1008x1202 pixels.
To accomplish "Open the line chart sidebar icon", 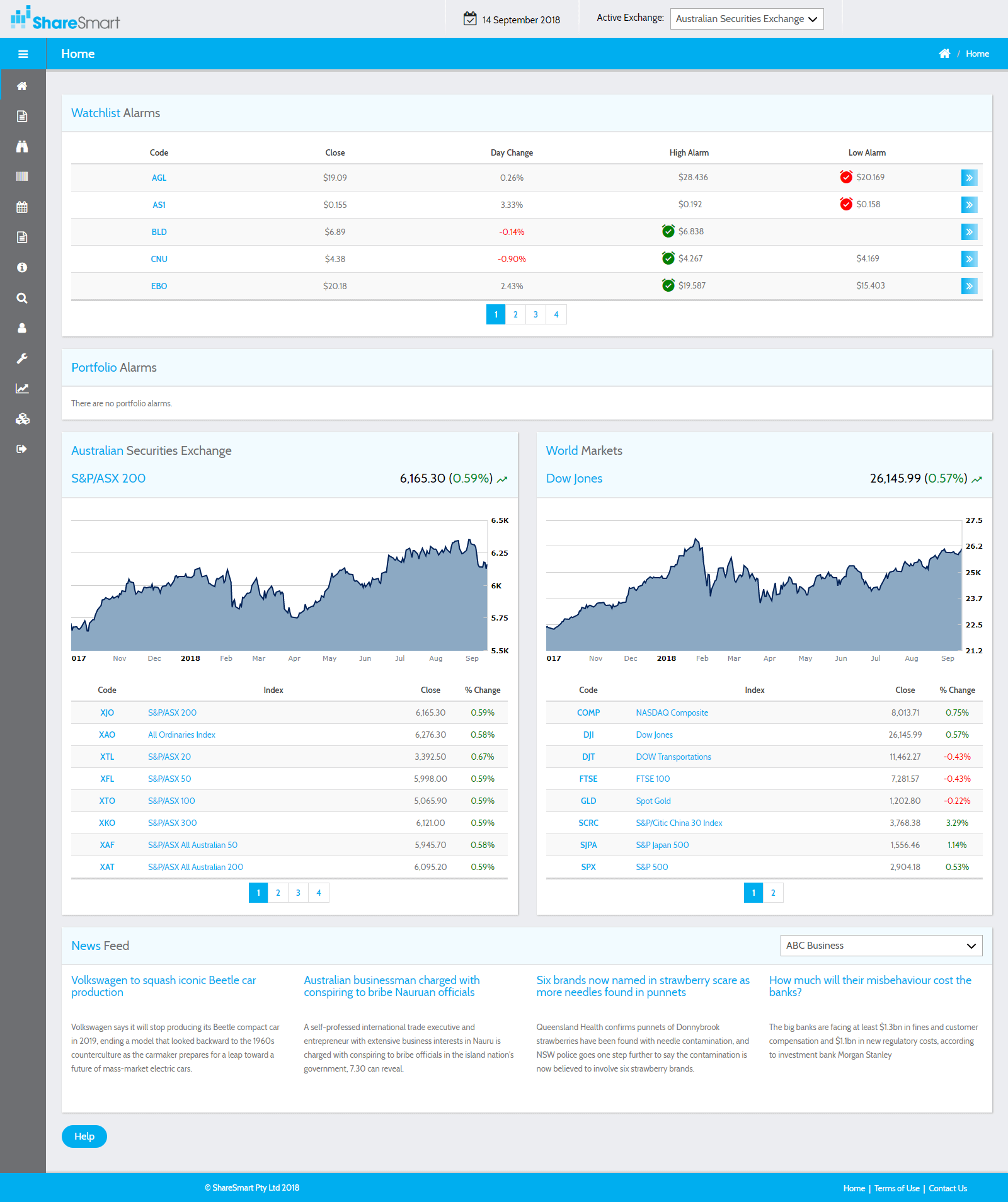I will (22, 389).
